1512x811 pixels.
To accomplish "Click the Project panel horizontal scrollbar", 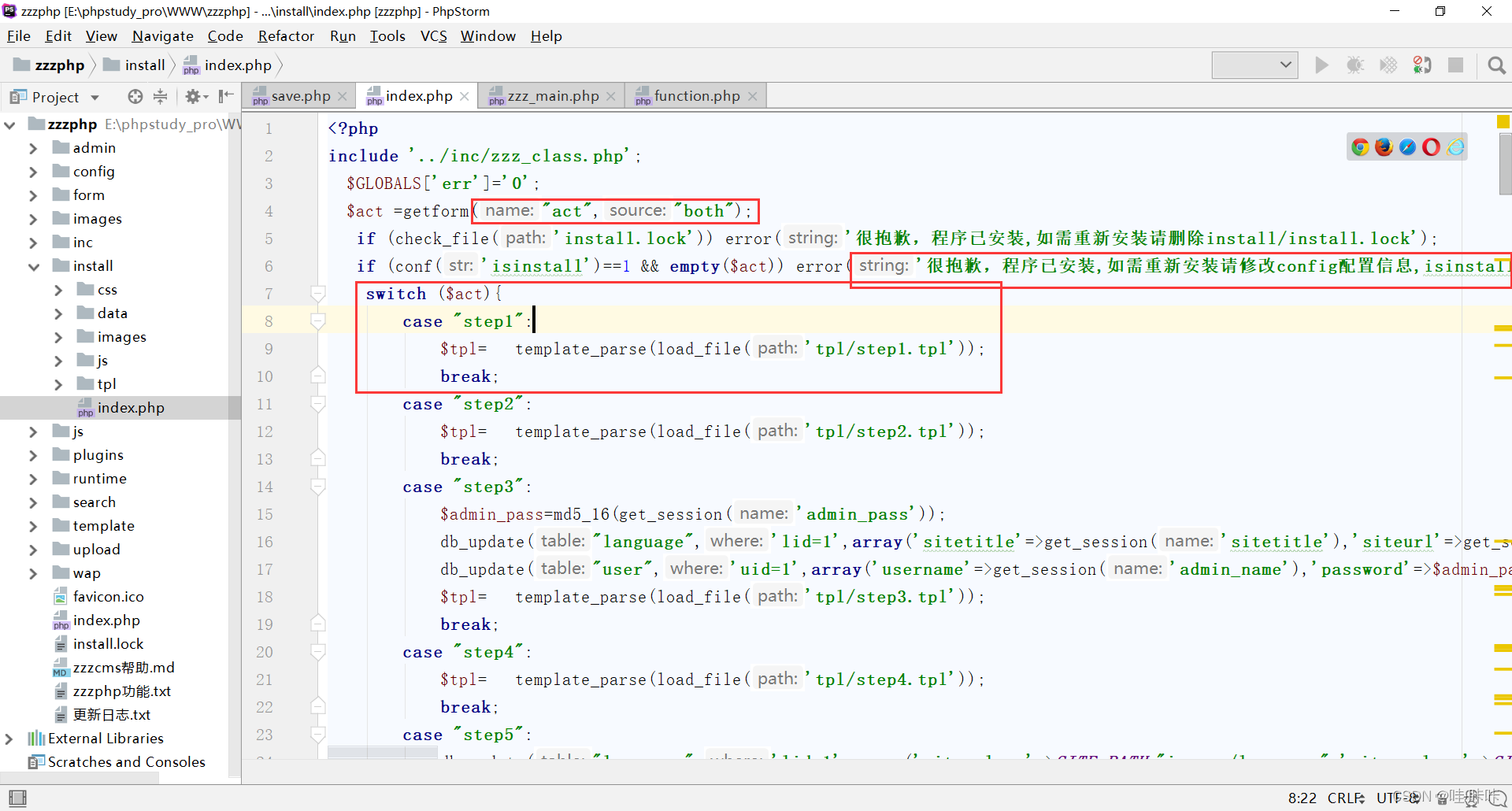I will [80, 778].
